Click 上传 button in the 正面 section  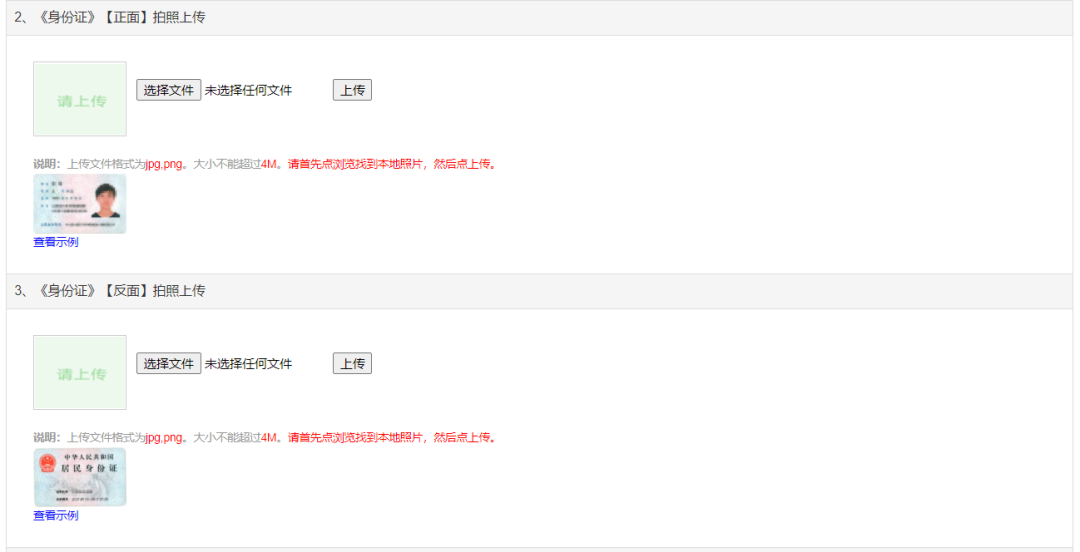click(353, 90)
